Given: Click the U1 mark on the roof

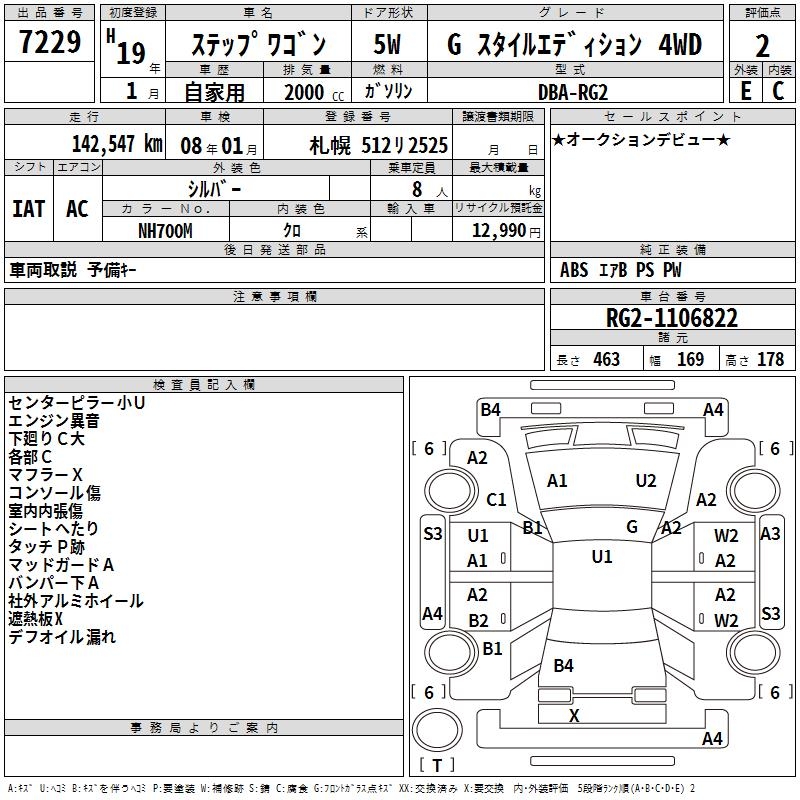Looking at the screenshot, I should [x=602, y=556].
